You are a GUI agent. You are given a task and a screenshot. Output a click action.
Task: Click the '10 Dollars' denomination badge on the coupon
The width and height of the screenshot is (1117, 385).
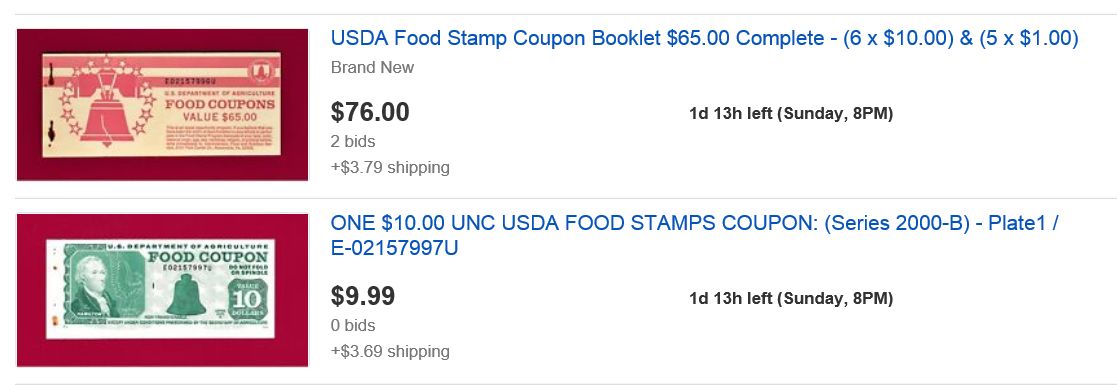coord(249,300)
